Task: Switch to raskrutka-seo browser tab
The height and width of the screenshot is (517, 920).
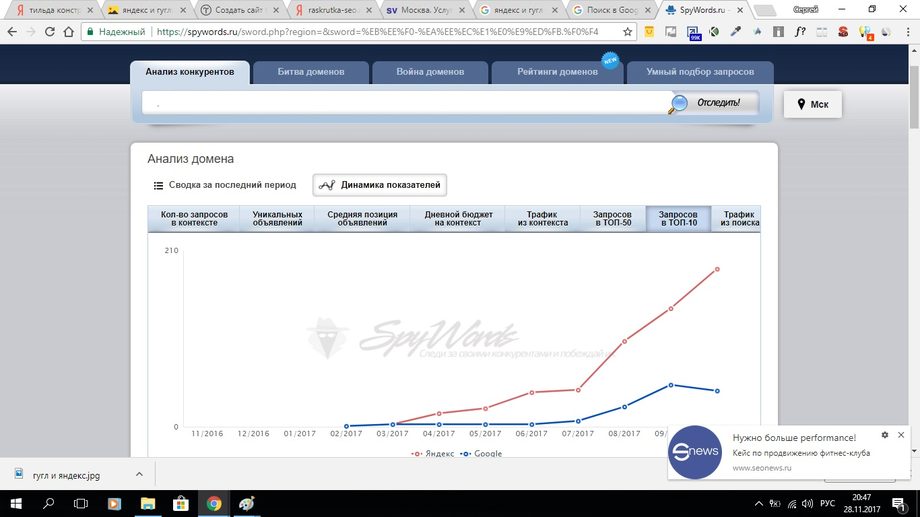Action: coord(332,10)
